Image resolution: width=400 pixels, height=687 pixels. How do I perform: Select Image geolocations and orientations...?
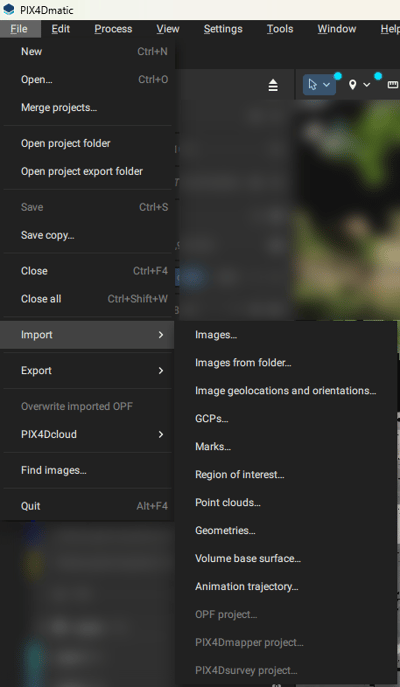tap(286, 391)
